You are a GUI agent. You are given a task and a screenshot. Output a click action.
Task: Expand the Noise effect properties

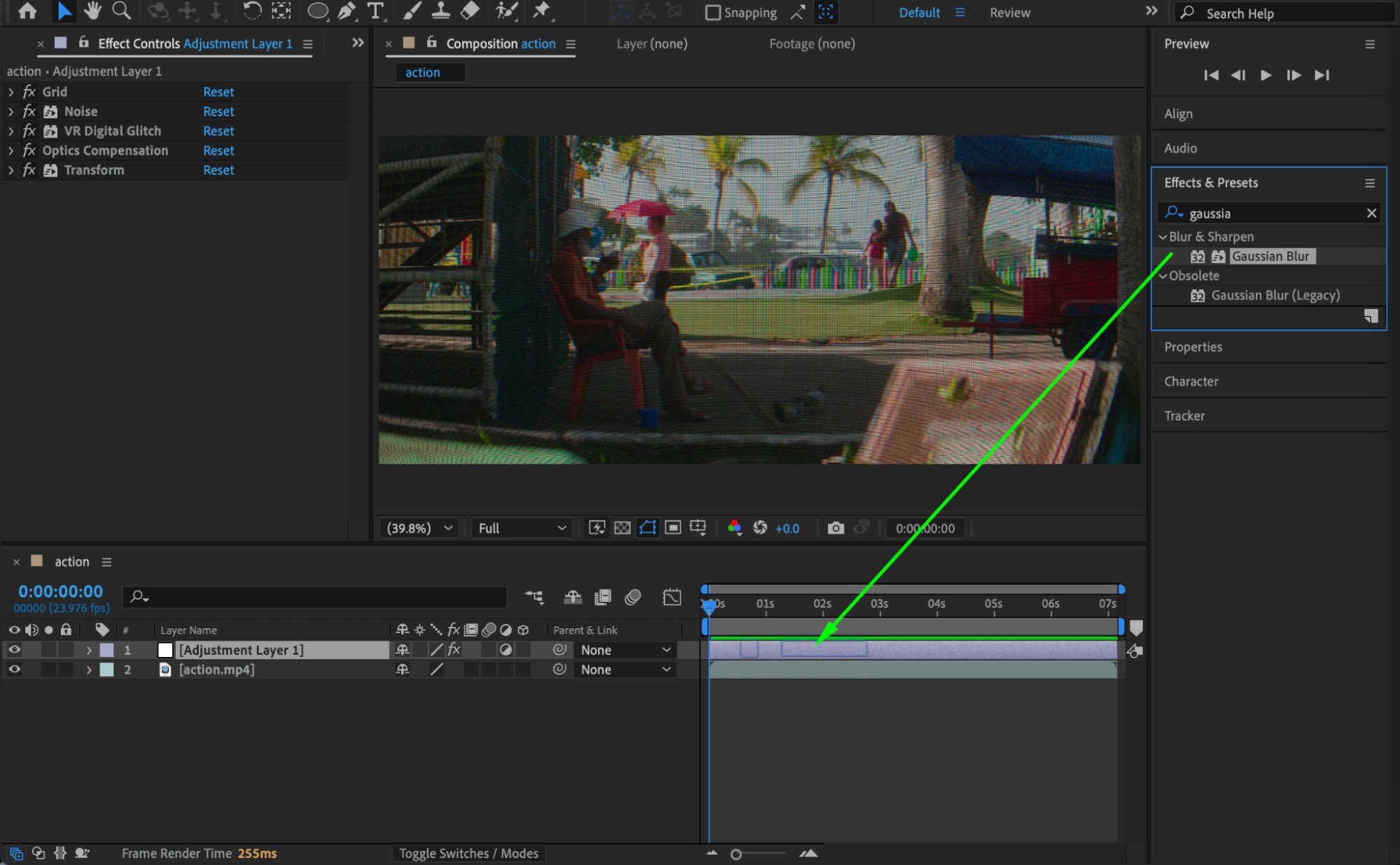tap(11, 111)
